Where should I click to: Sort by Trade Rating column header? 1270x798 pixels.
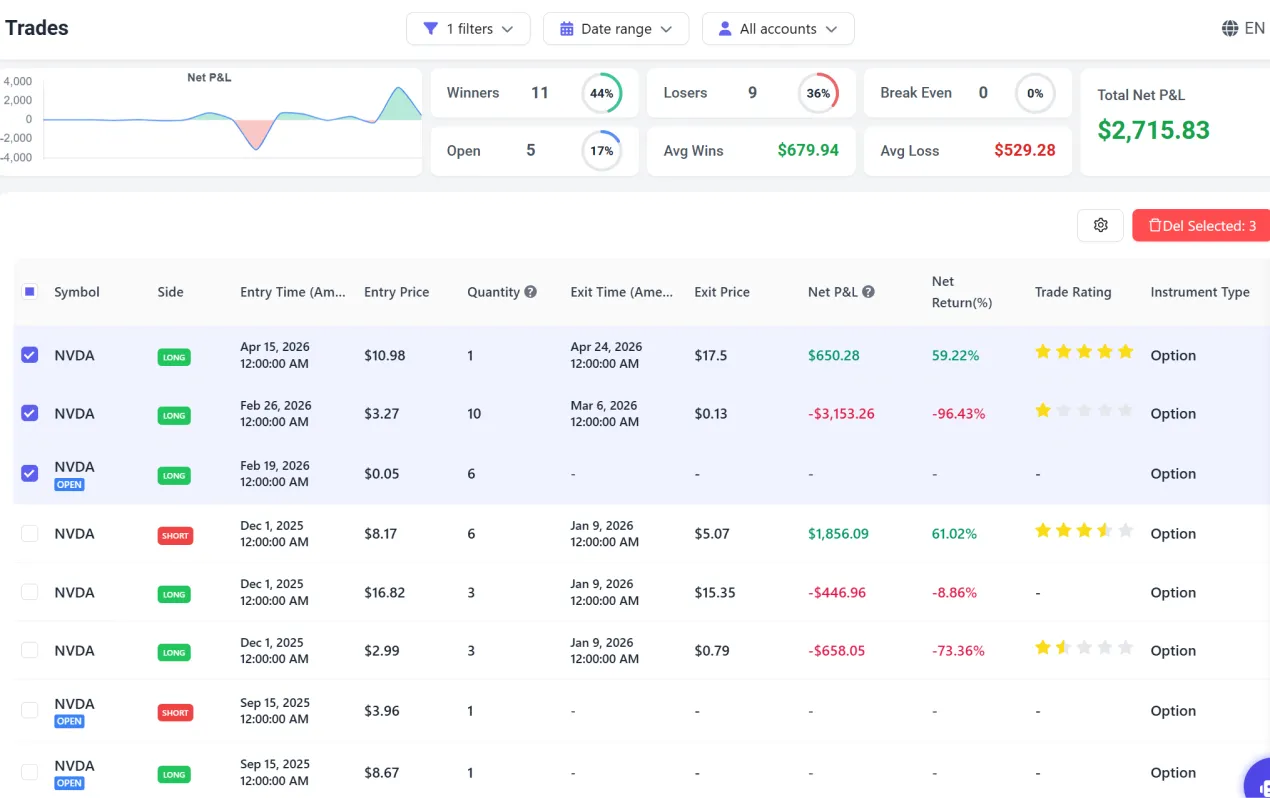point(1073,292)
